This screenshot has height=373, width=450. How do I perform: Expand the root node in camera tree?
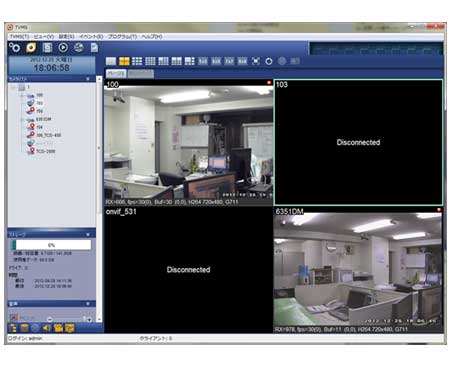point(13,87)
